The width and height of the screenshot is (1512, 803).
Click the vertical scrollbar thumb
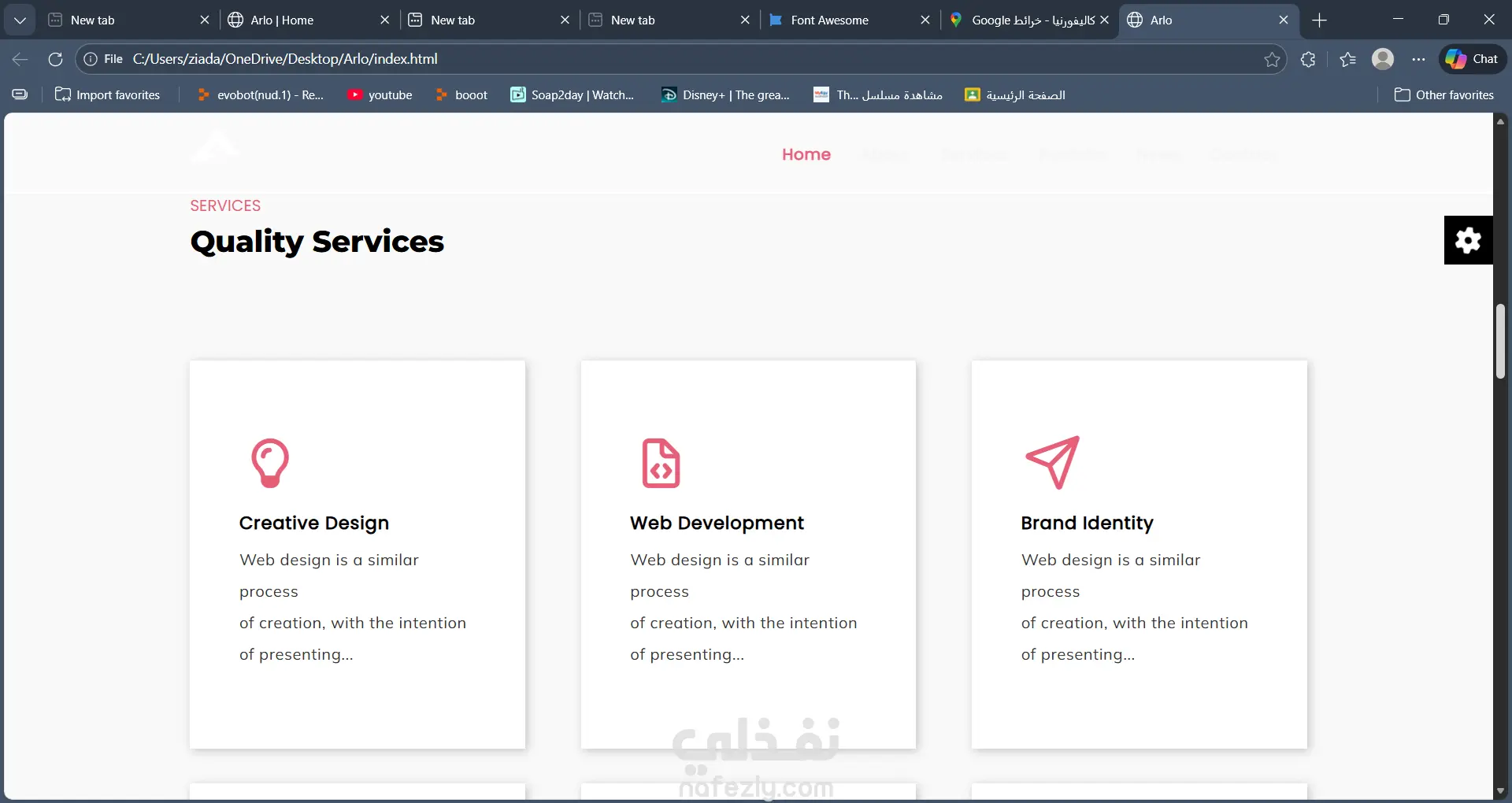pos(1501,342)
